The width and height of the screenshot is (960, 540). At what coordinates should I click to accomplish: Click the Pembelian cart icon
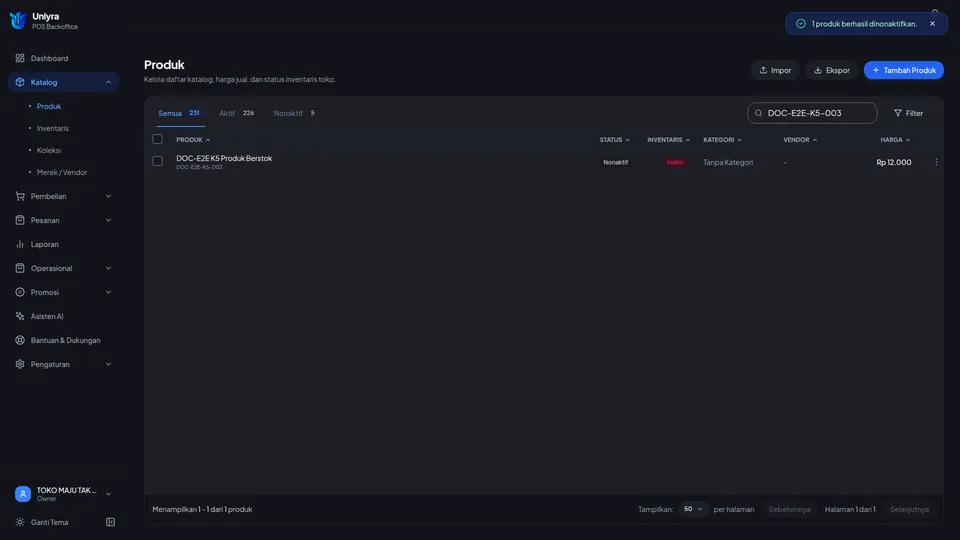point(20,196)
